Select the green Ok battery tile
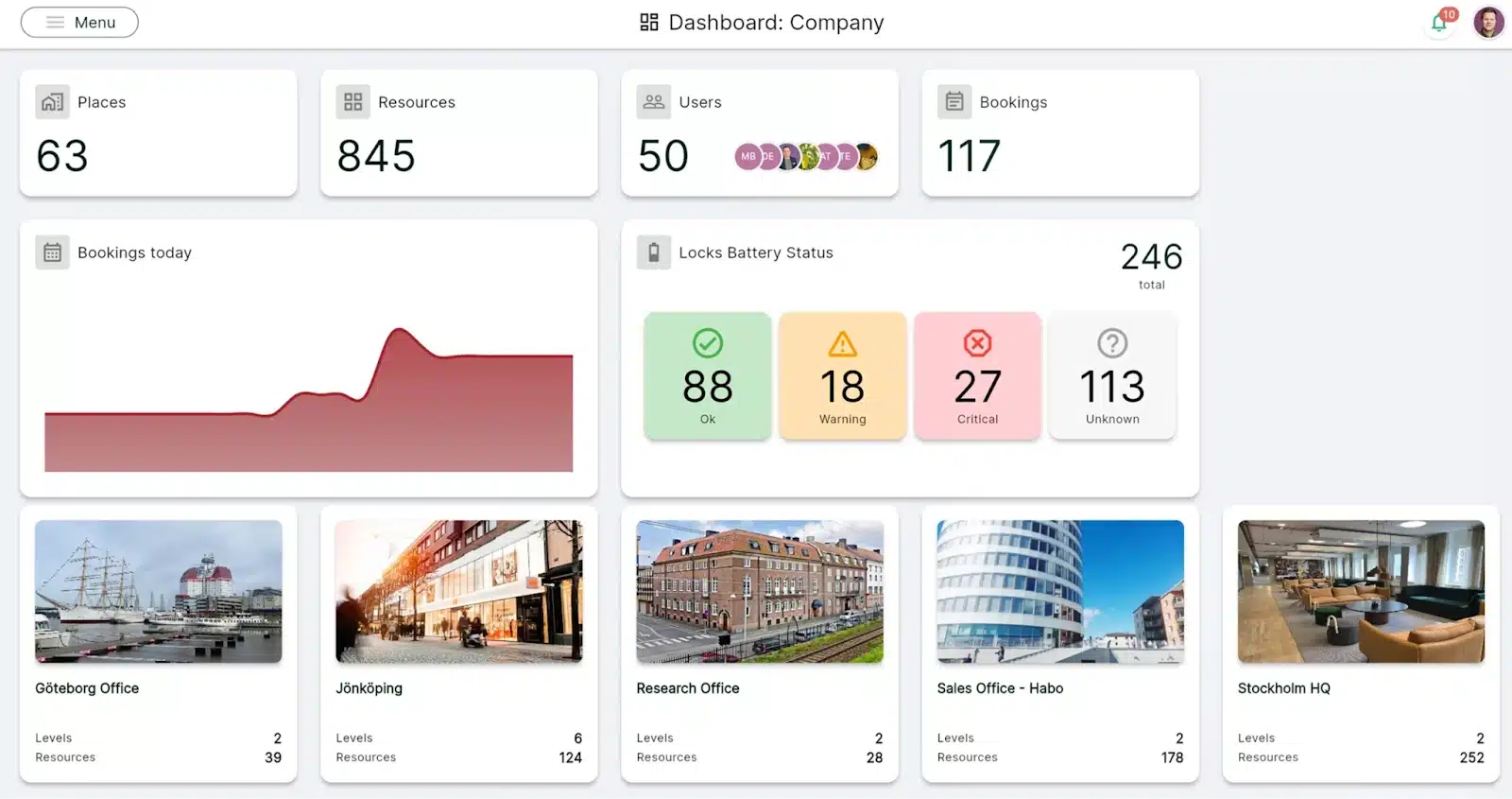 pyautogui.click(x=707, y=375)
